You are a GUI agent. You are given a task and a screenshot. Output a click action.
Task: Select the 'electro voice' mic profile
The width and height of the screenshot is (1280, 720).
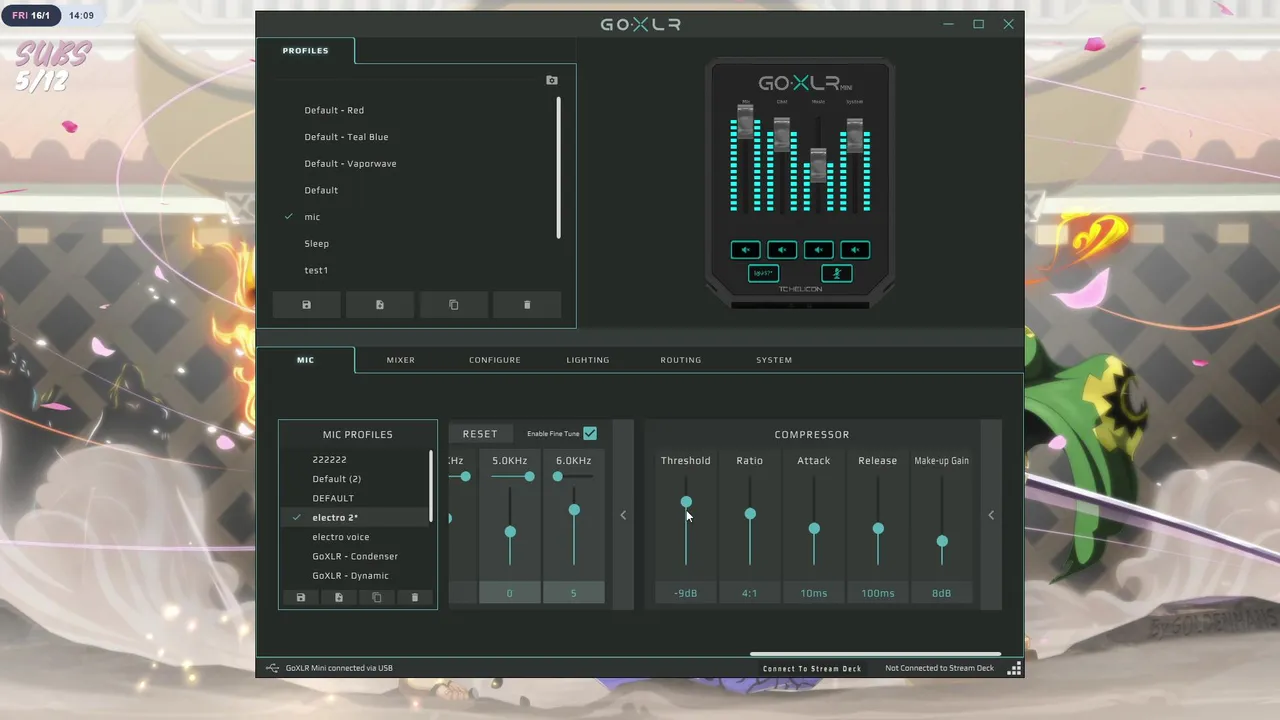[x=341, y=537]
